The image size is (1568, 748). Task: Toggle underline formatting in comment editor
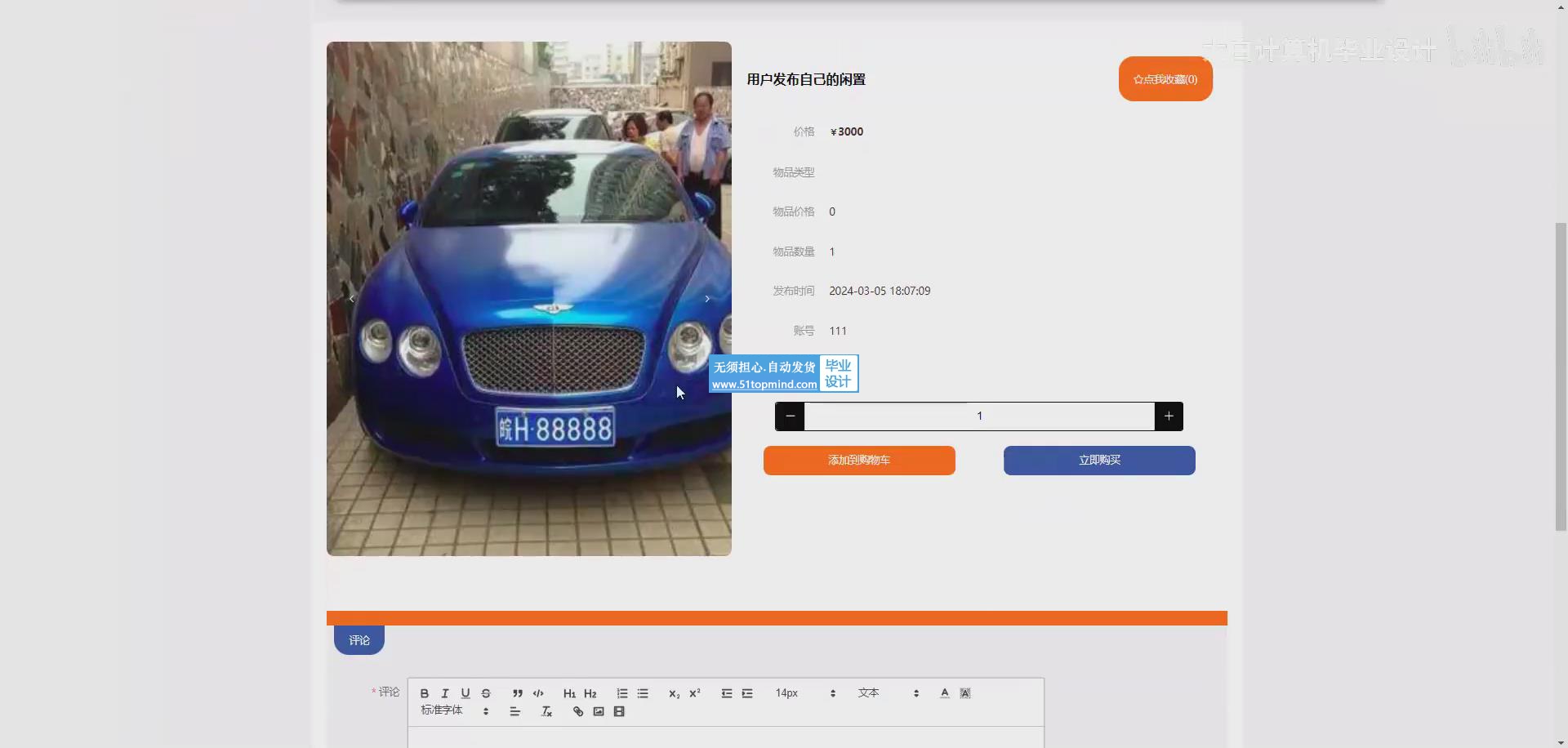pyautogui.click(x=465, y=693)
